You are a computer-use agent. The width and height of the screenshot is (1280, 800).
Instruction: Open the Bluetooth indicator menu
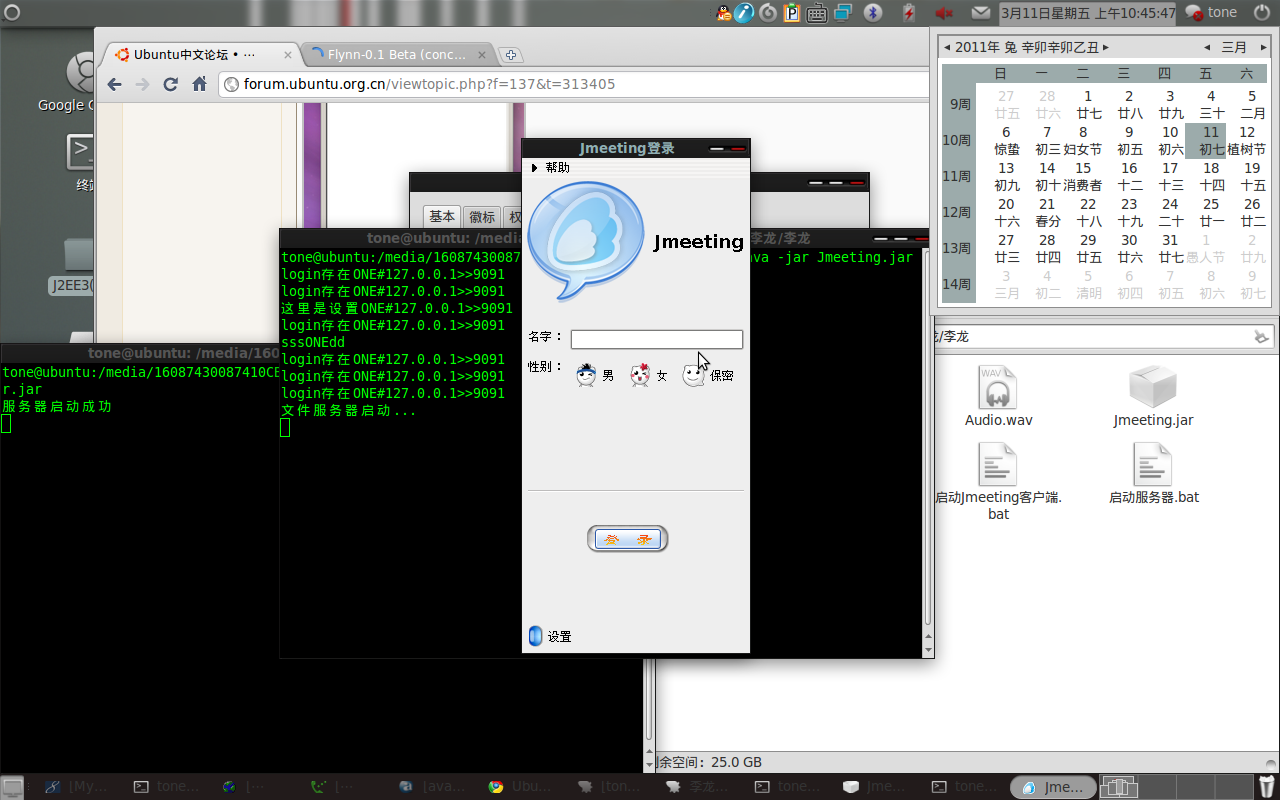click(x=872, y=13)
